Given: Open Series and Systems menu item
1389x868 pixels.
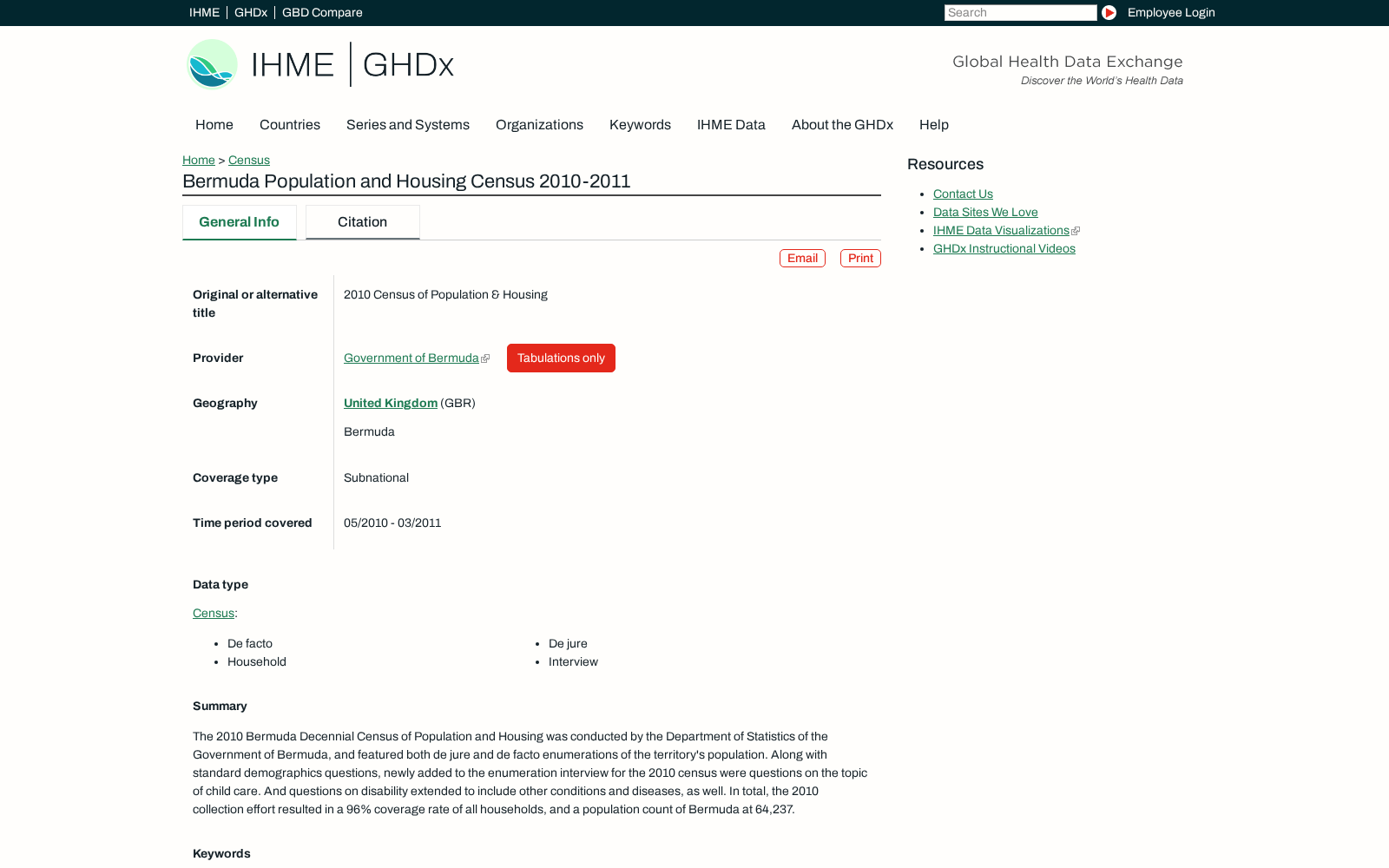Looking at the screenshot, I should click(x=408, y=125).
